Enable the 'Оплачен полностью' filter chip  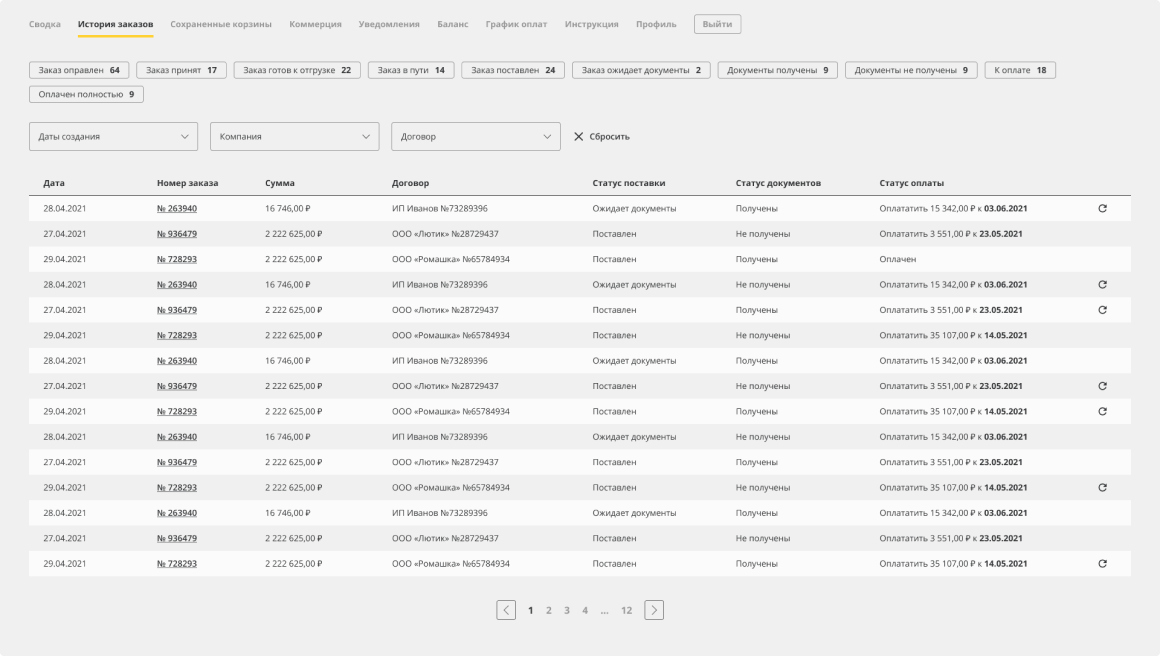86,95
